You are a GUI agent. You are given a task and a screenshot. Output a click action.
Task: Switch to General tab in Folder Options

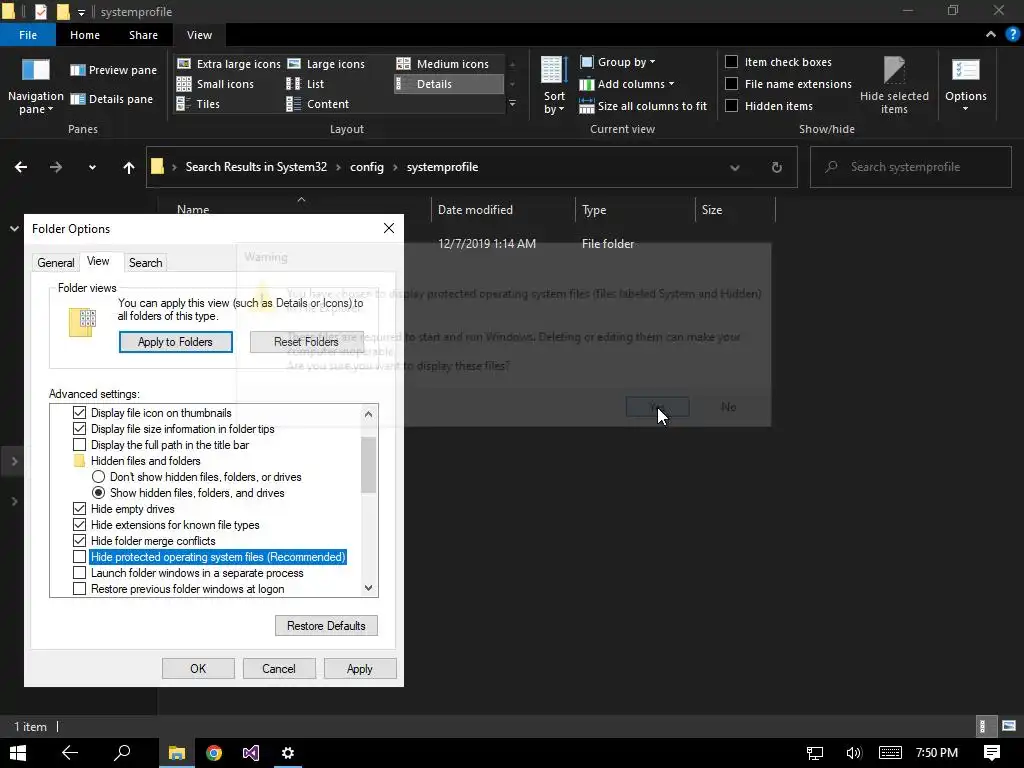[x=56, y=263]
